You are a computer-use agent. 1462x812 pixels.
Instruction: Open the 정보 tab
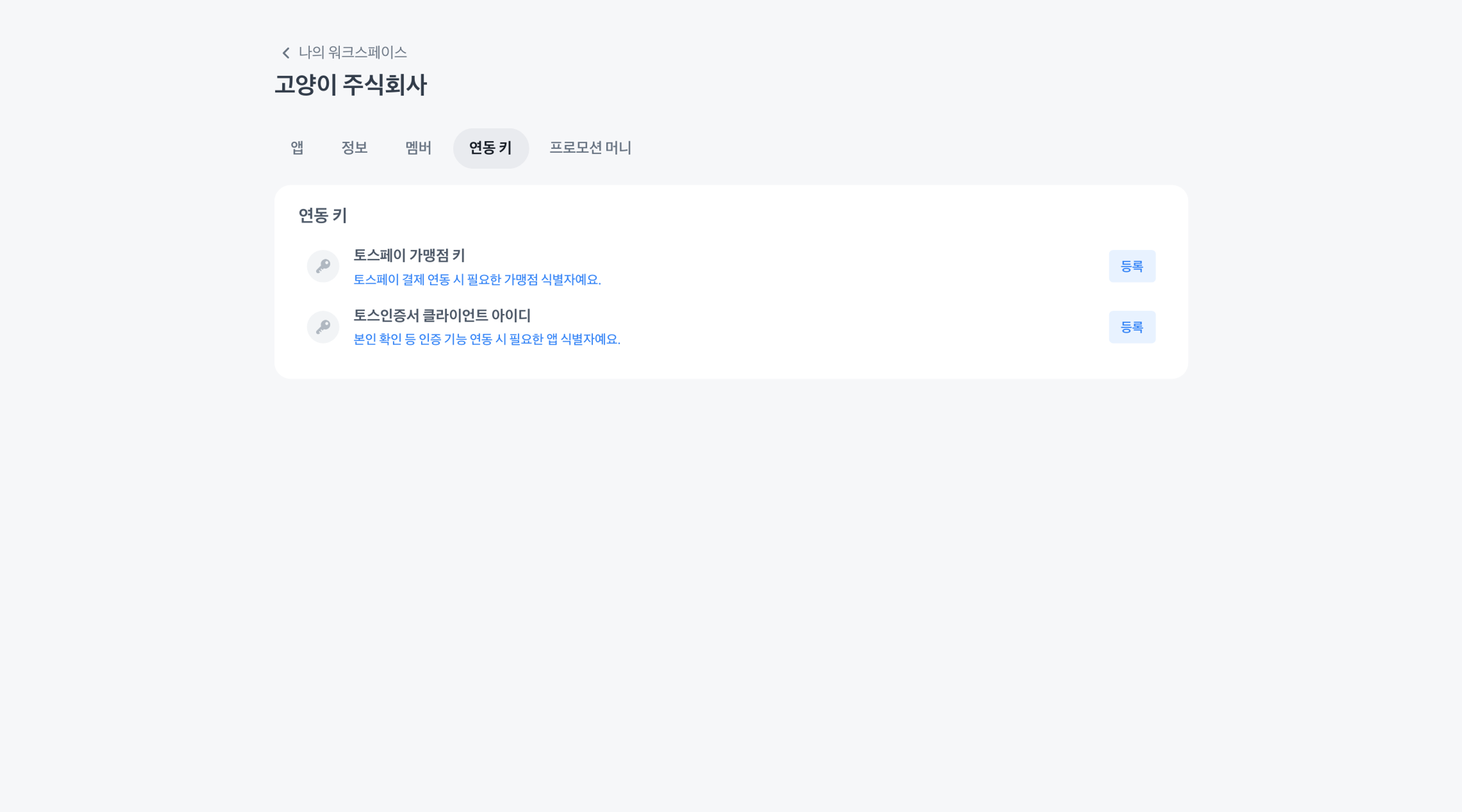click(x=355, y=148)
